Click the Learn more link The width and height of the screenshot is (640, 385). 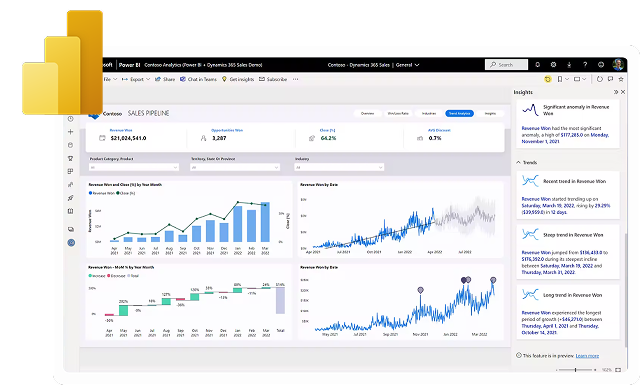(x=587, y=356)
